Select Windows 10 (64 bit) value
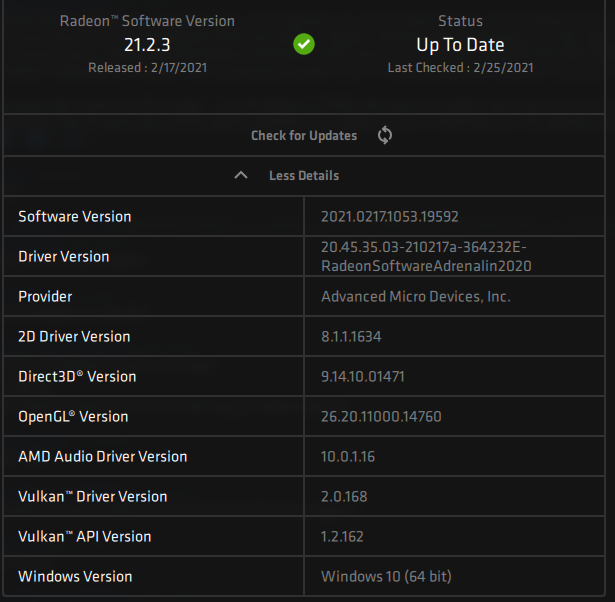This screenshot has height=602, width=615. coord(386,577)
